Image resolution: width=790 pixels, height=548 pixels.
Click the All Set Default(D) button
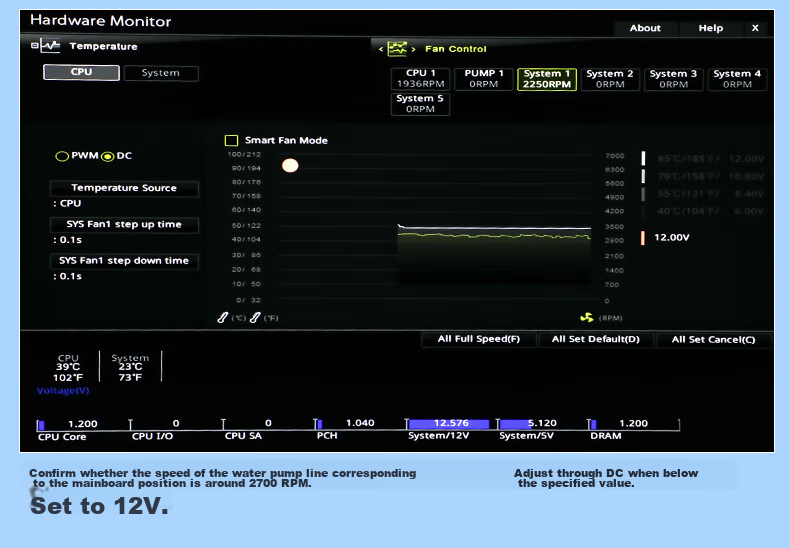[596, 339]
